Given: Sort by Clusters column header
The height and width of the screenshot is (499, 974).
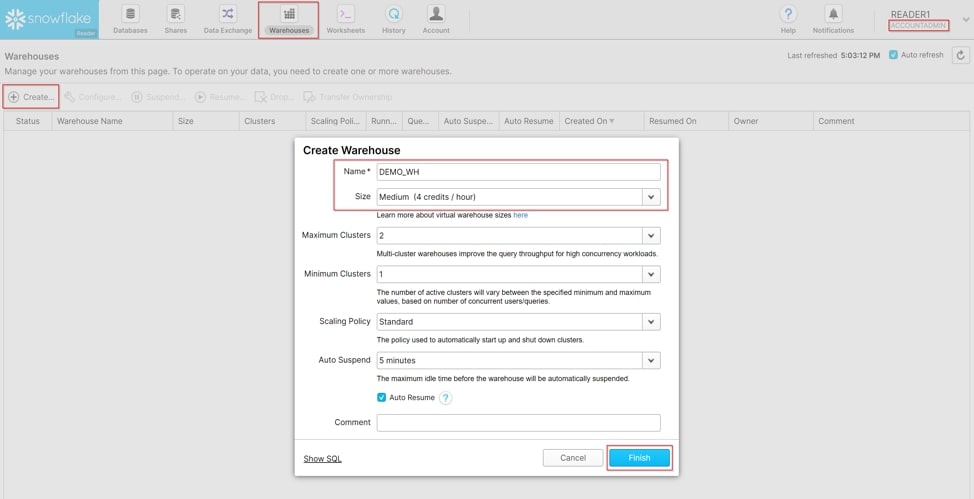Looking at the screenshot, I should [x=272, y=121].
